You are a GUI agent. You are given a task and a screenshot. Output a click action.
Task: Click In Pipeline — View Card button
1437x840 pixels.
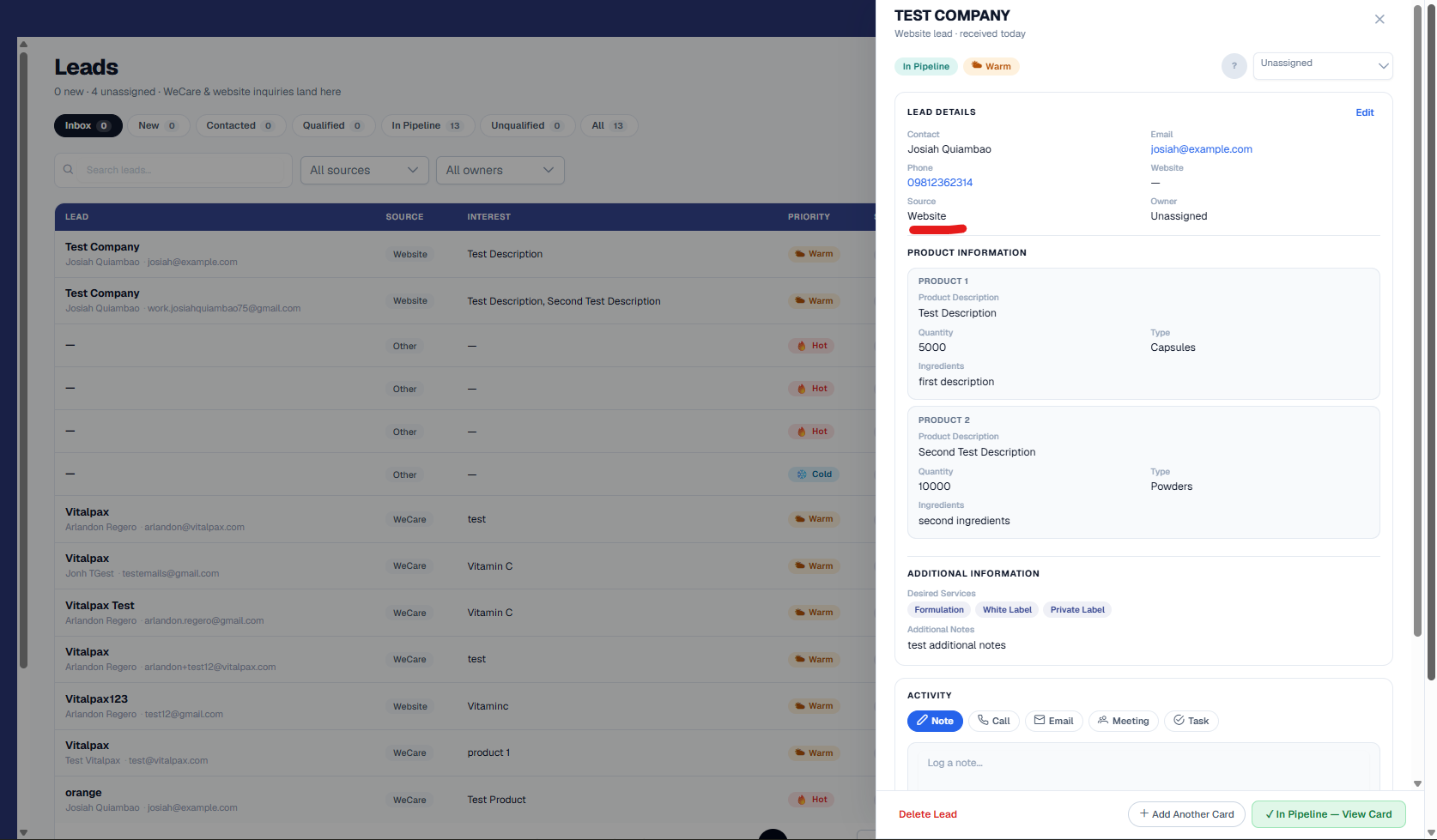pos(1329,814)
